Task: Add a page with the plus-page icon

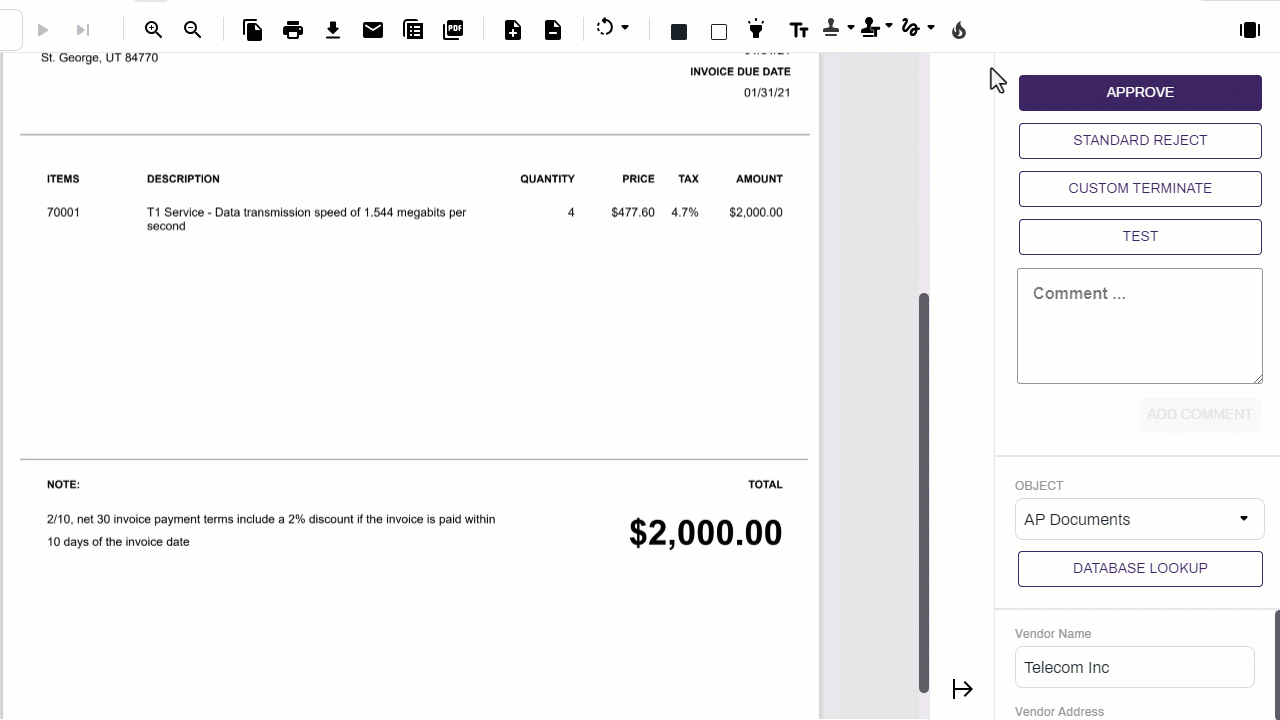Action: [x=513, y=30]
